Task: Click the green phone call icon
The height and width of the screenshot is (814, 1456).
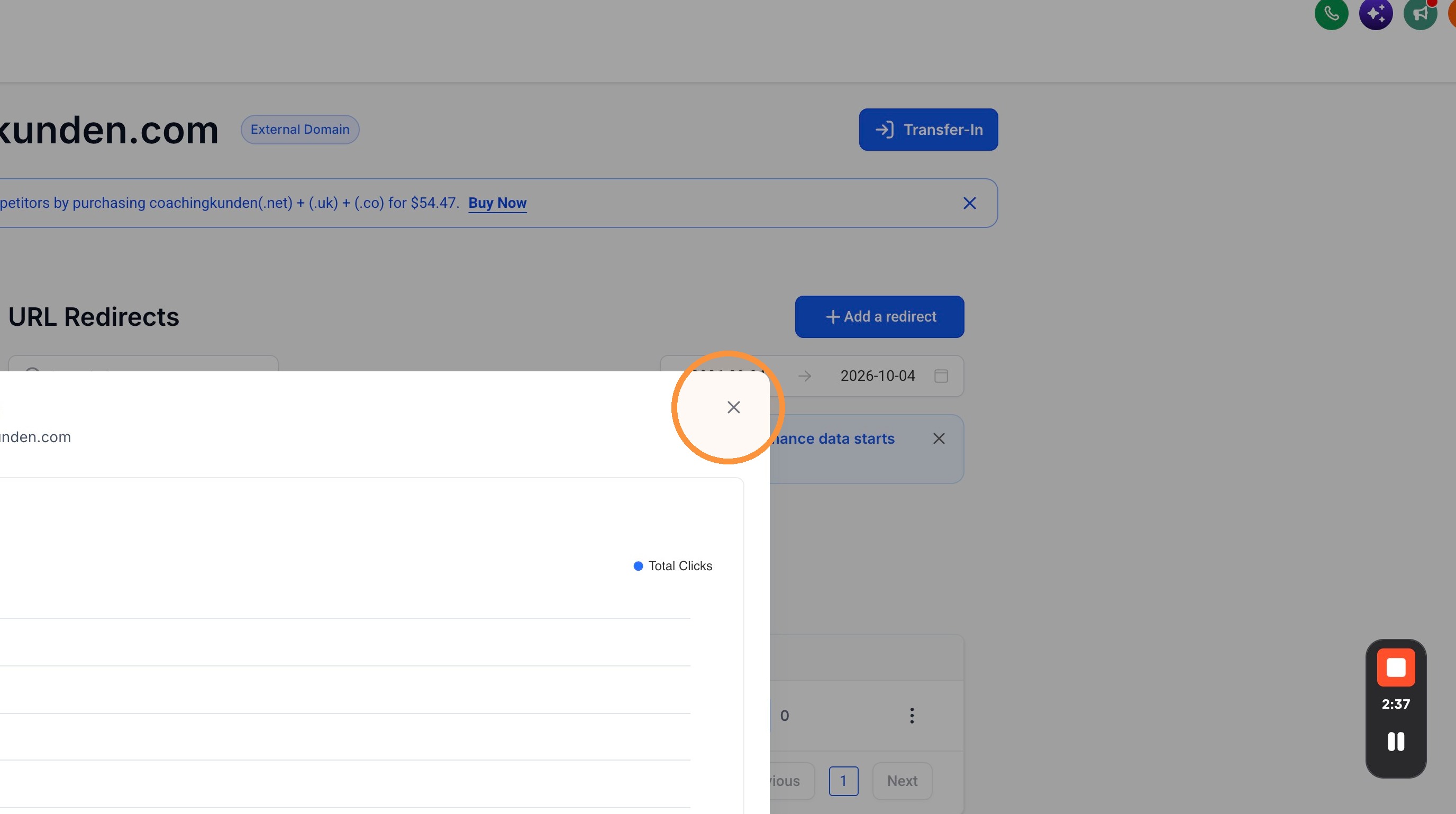Action: [x=1331, y=13]
